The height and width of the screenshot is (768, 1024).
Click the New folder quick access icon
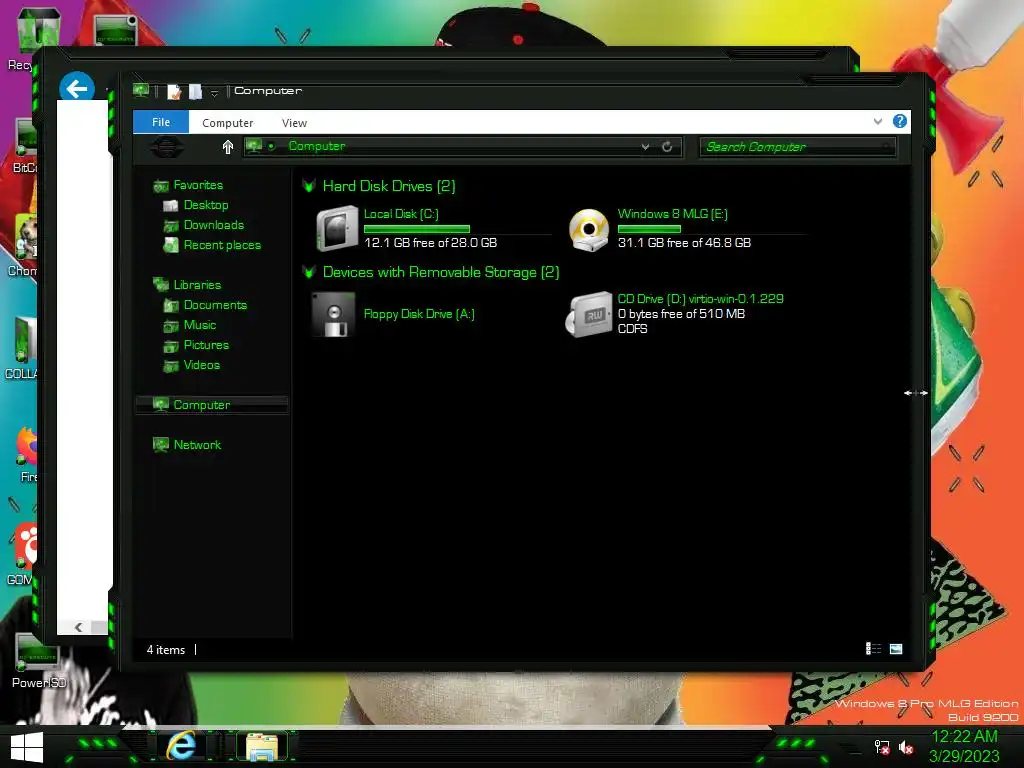pyautogui.click(x=195, y=91)
